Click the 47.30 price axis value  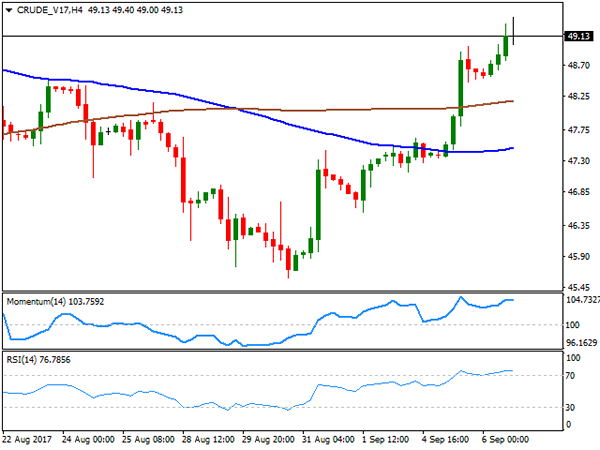(x=579, y=161)
